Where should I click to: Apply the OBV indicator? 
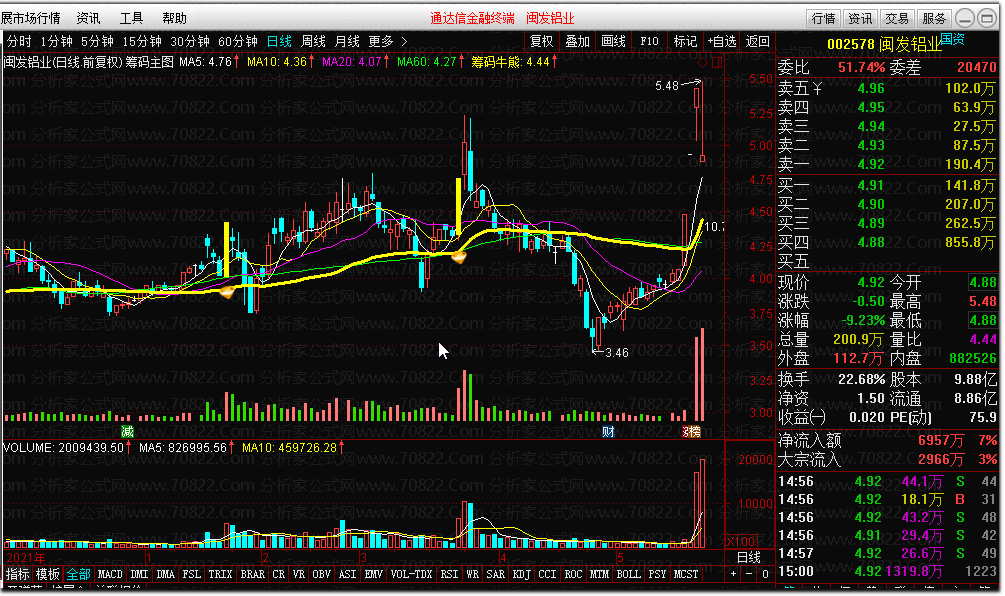coord(321,574)
